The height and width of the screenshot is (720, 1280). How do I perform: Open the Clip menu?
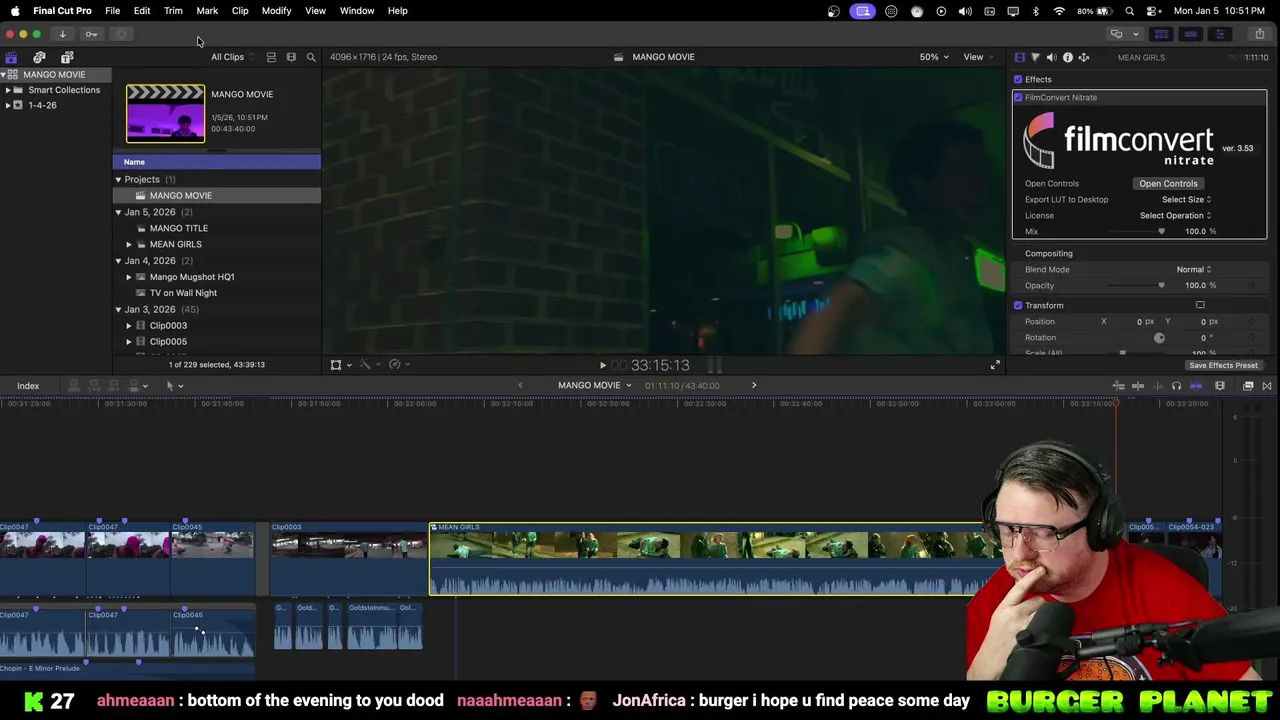point(240,11)
